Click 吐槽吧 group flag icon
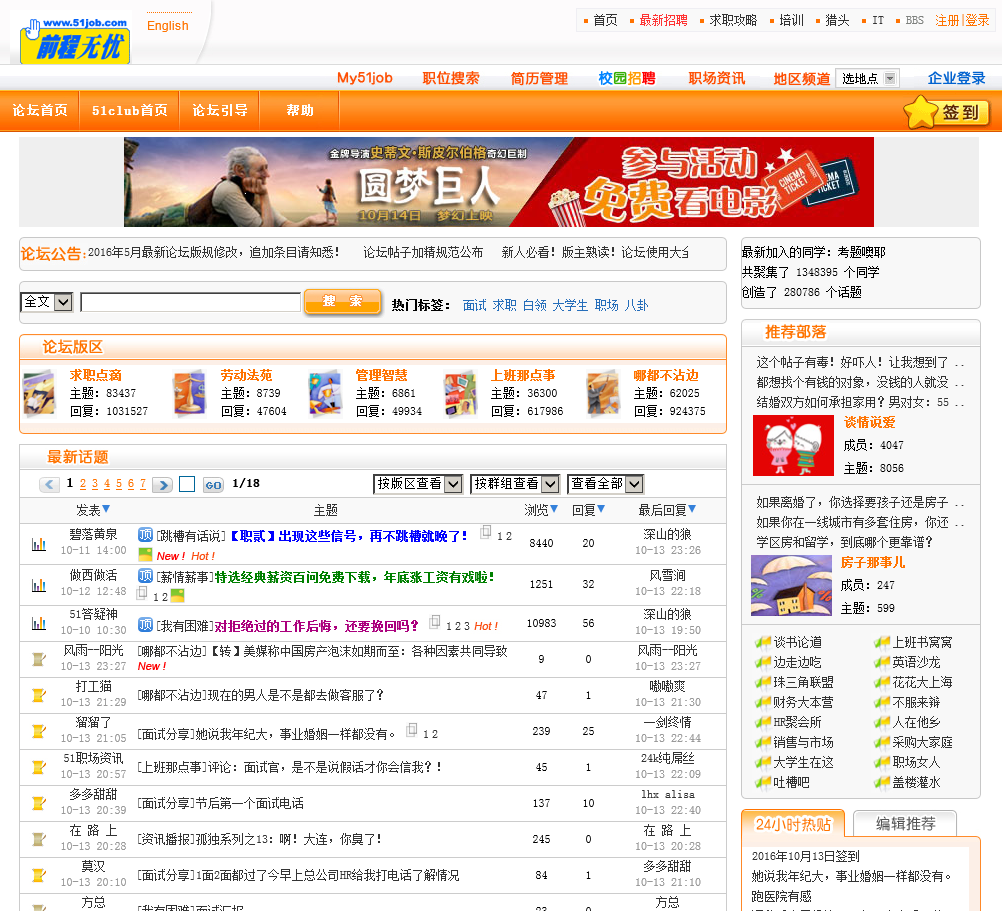The image size is (1002, 911). tap(763, 783)
